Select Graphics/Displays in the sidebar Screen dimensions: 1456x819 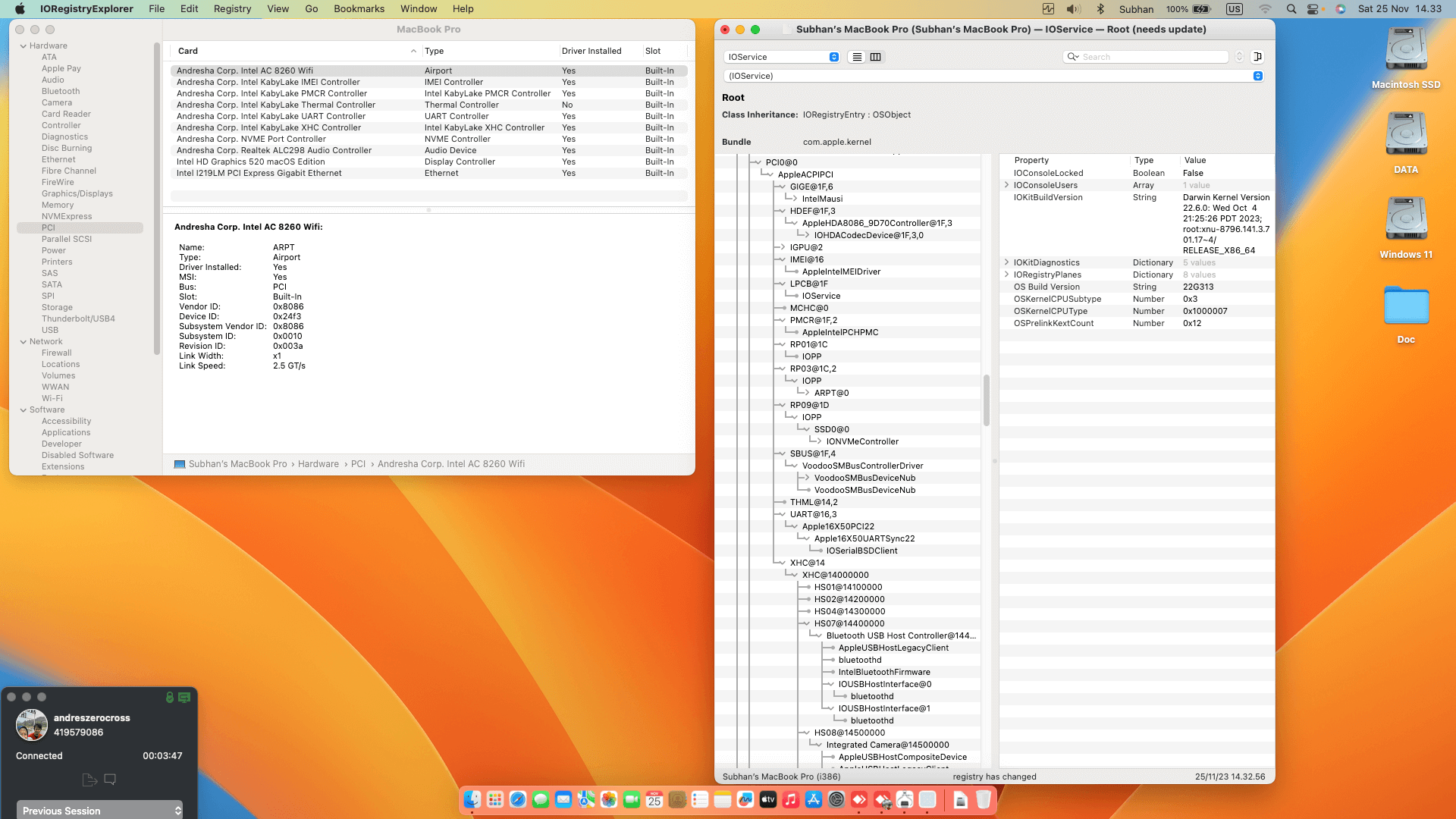[77, 194]
